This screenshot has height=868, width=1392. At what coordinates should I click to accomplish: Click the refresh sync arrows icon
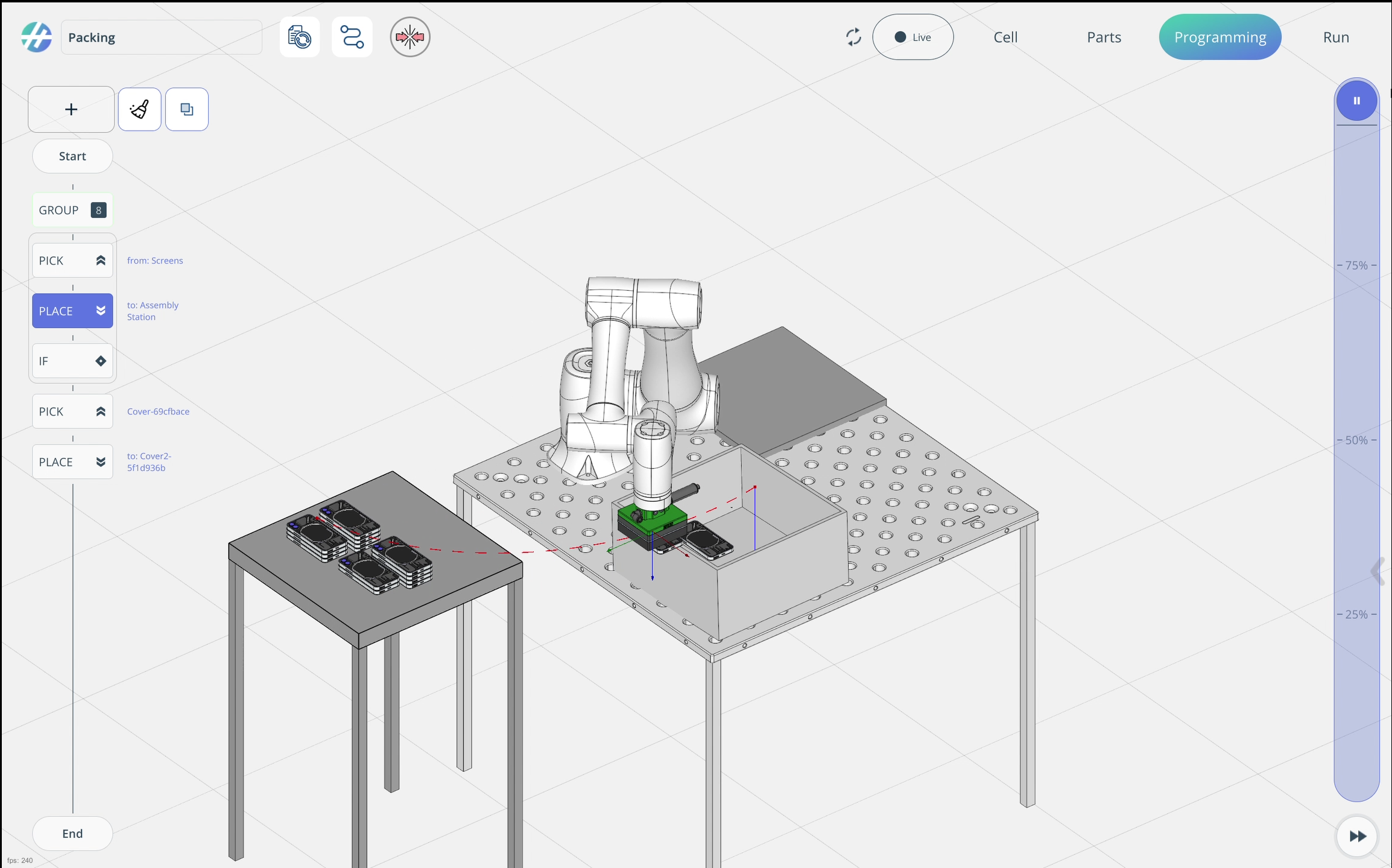(x=853, y=37)
